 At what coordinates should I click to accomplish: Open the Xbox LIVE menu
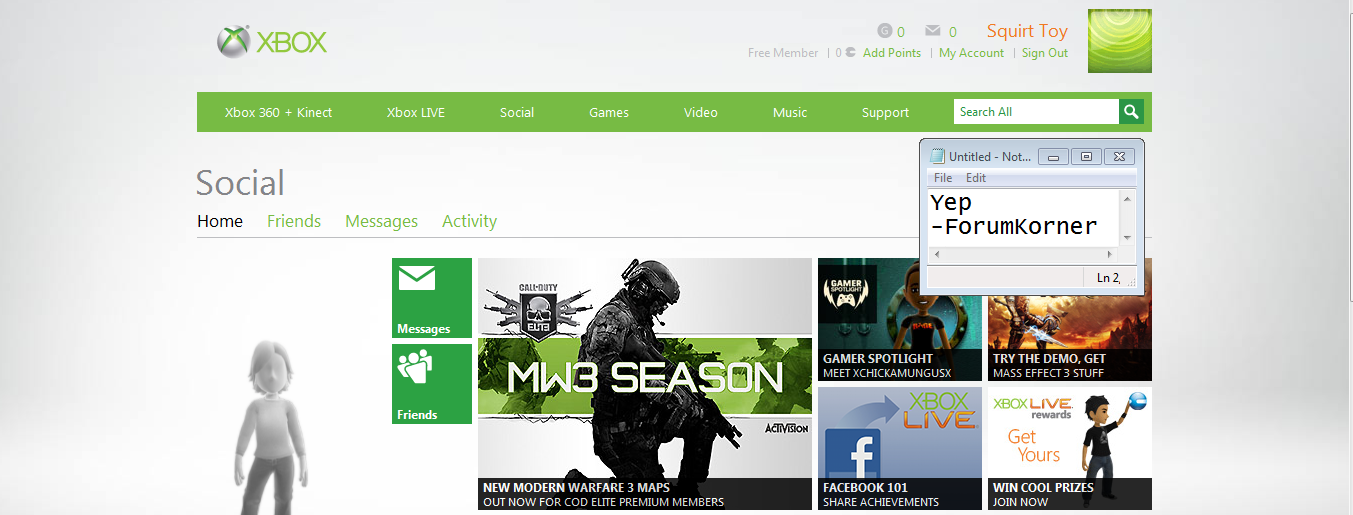[416, 112]
